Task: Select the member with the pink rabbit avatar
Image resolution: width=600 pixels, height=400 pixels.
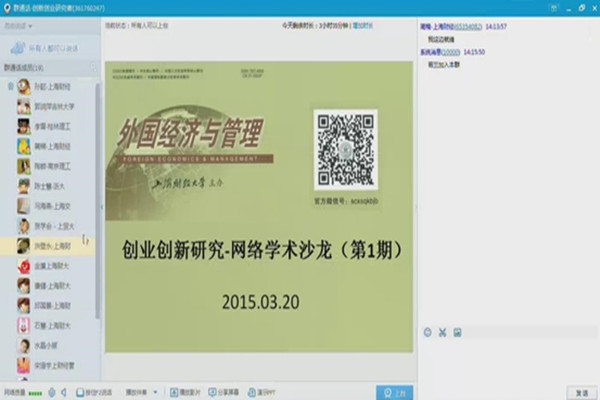Action: coord(24,325)
